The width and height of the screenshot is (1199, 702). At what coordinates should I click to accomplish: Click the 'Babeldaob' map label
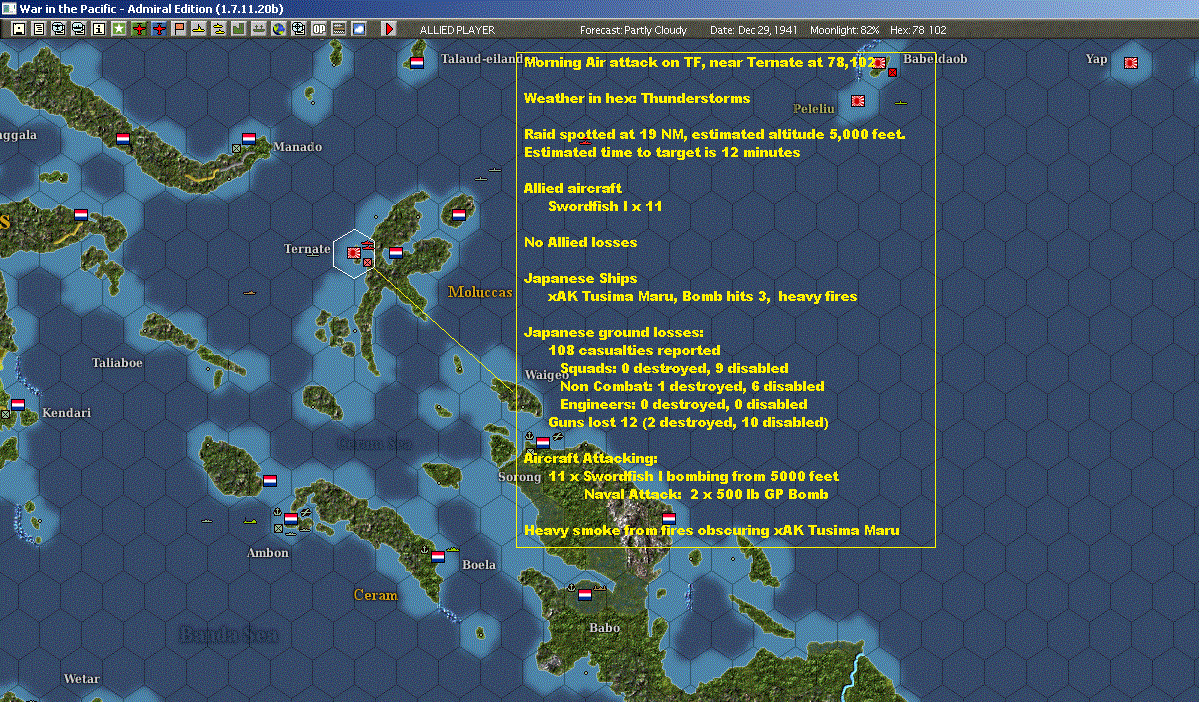[x=935, y=59]
